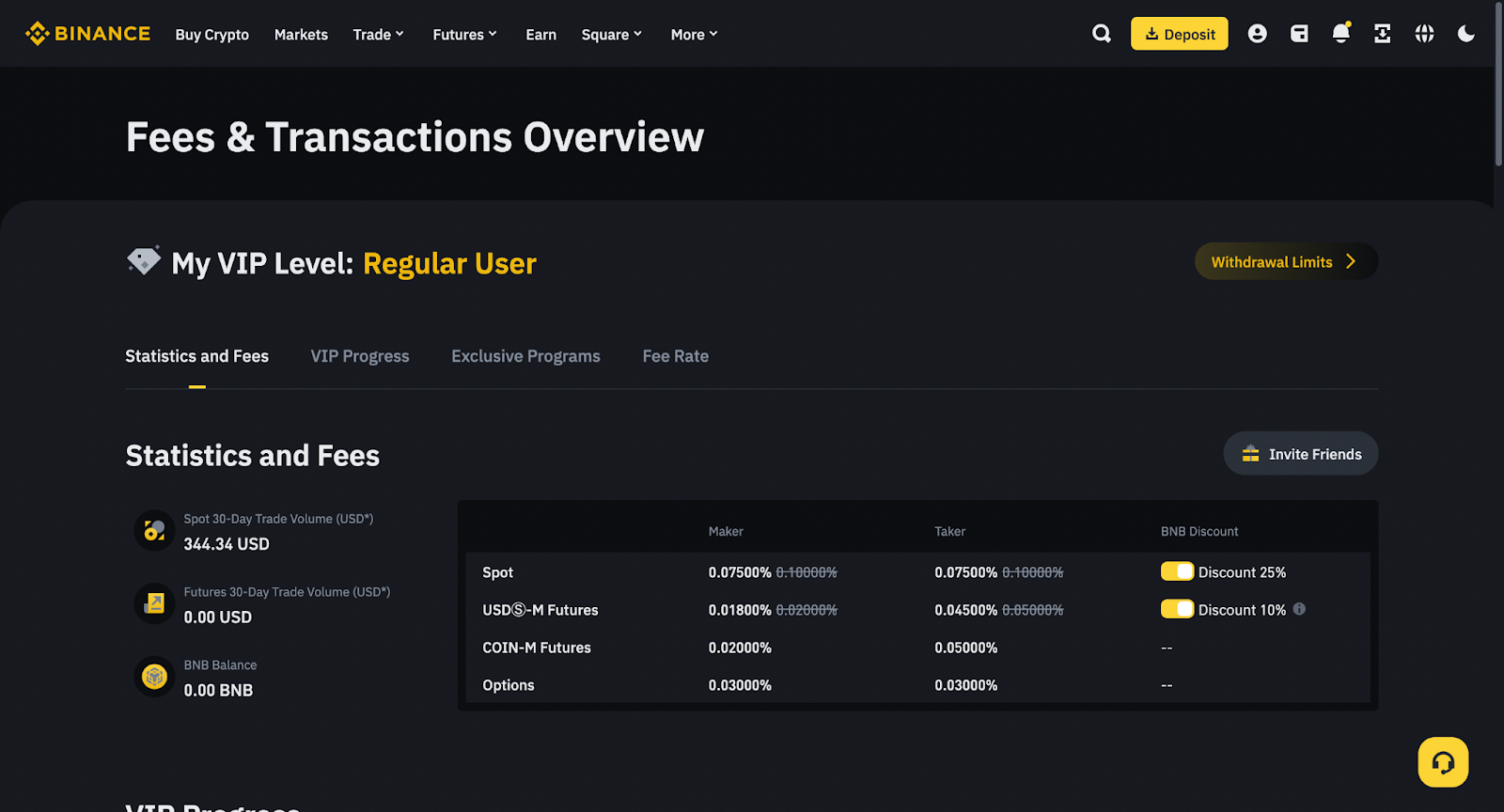1504x812 pixels.
Task: Click the page vertical scrollbar
Action: [1498, 85]
